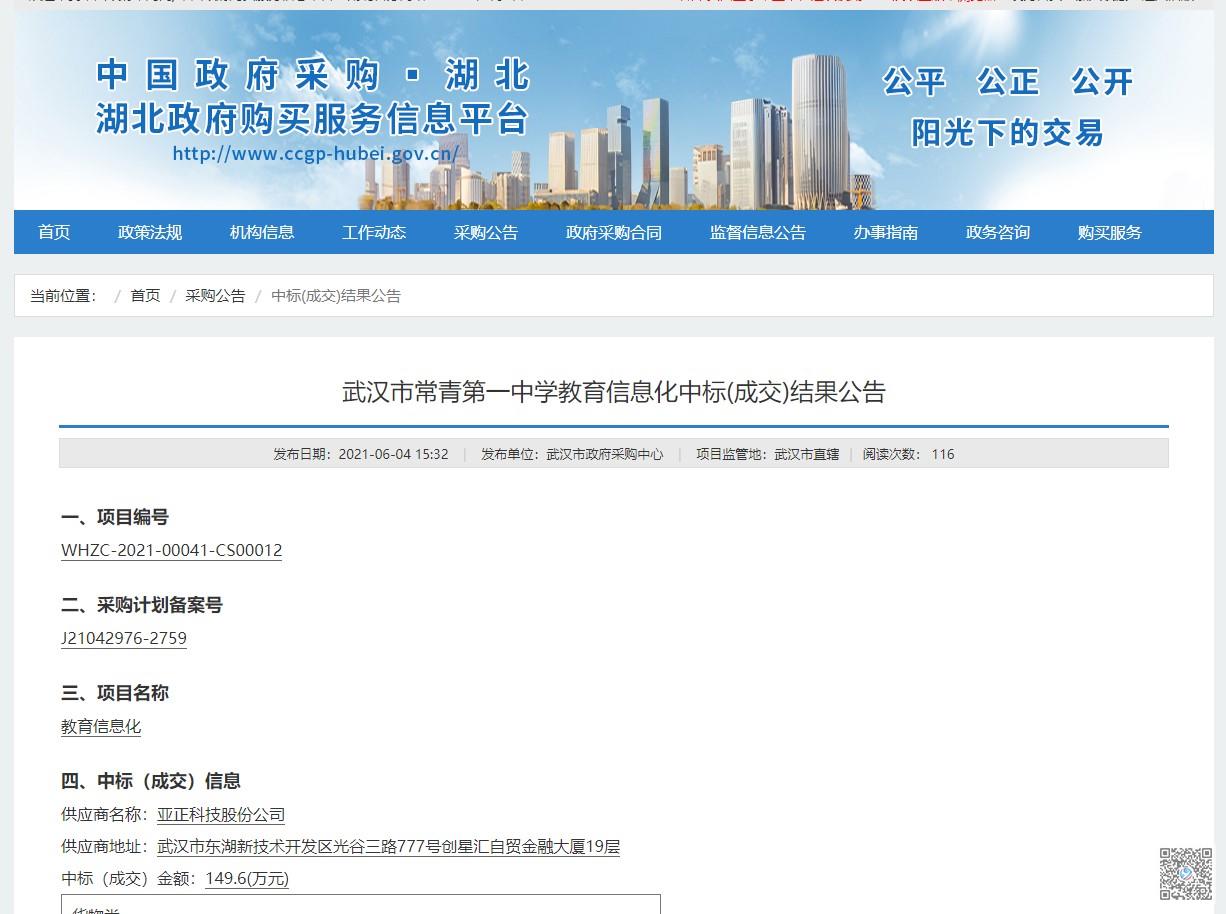Open 购买服务 in the navigation bar
This screenshot has height=914, width=1226.
[x=1110, y=232]
